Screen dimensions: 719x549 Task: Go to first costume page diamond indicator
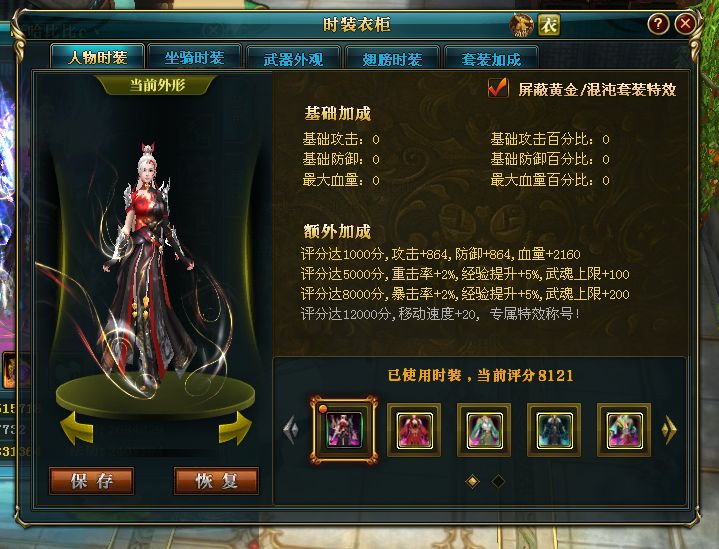(473, 481)
